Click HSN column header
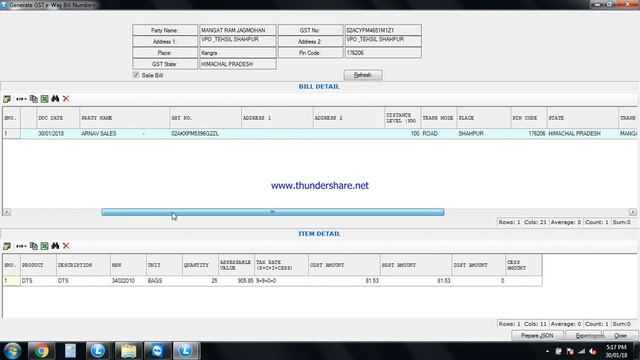 [x=128, y=265]
